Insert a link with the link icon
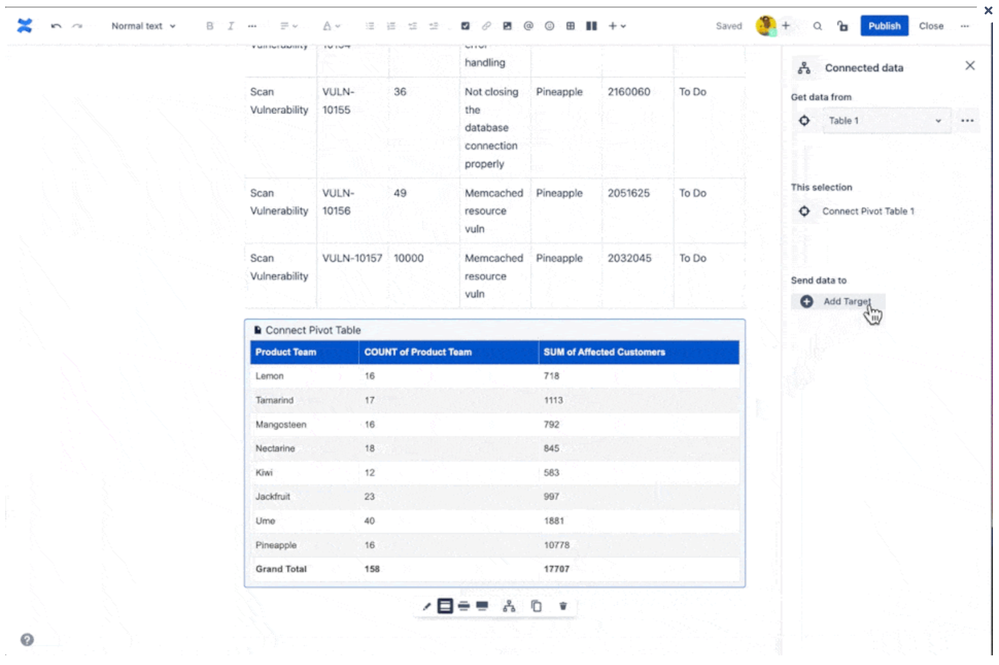 point(487,25)
